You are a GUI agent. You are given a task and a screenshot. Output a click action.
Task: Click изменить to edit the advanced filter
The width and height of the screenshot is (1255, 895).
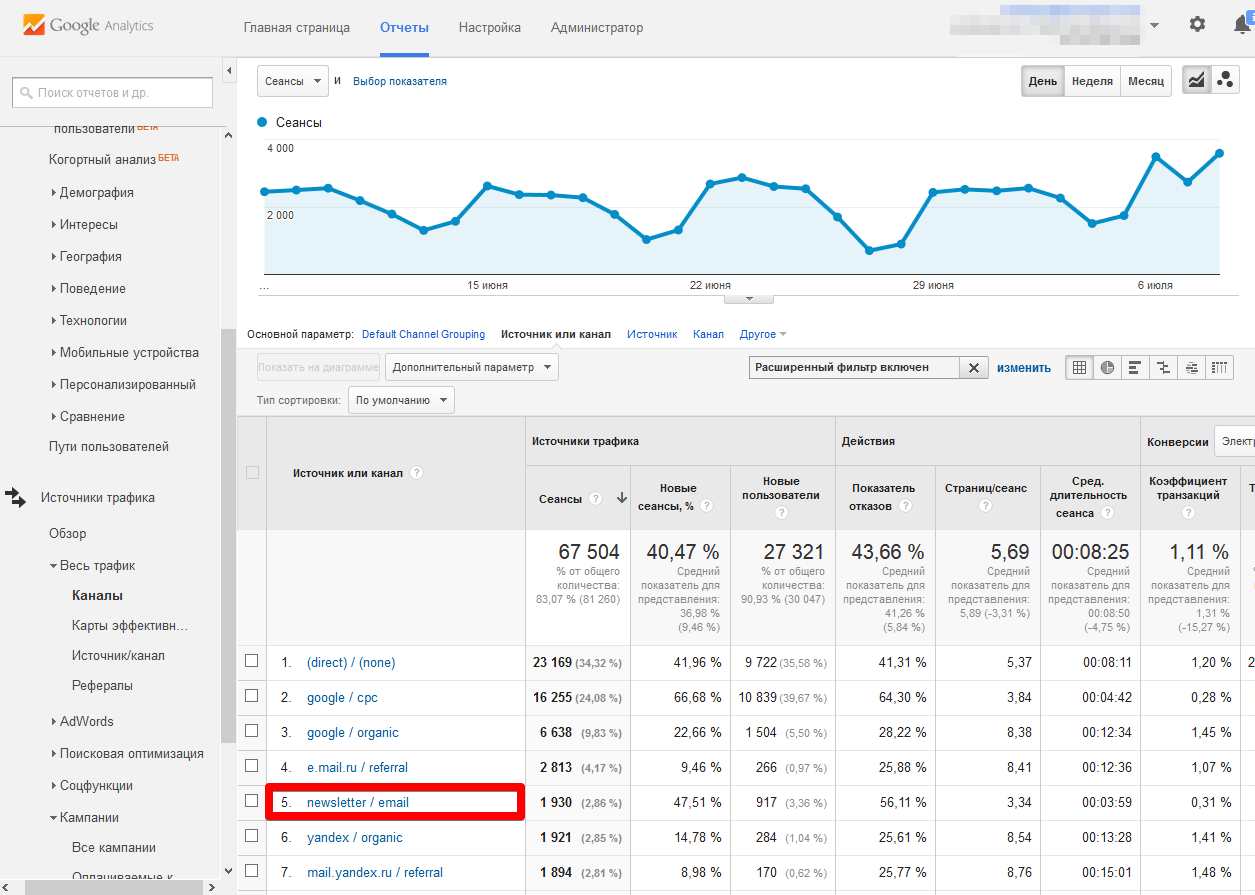point(1024,367)
